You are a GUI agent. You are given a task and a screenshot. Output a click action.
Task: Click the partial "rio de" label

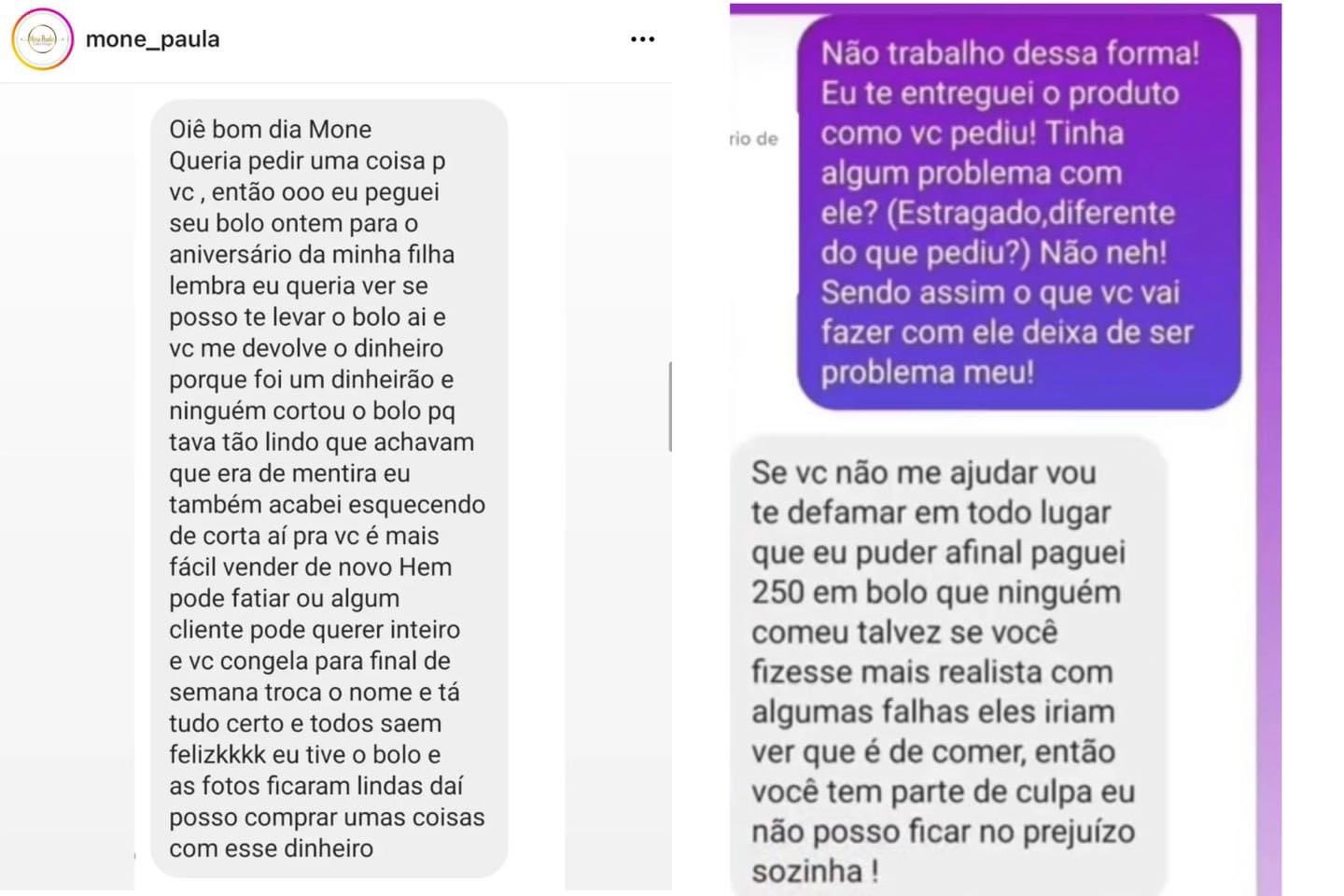pyautogui.click(x=753, y=139)
